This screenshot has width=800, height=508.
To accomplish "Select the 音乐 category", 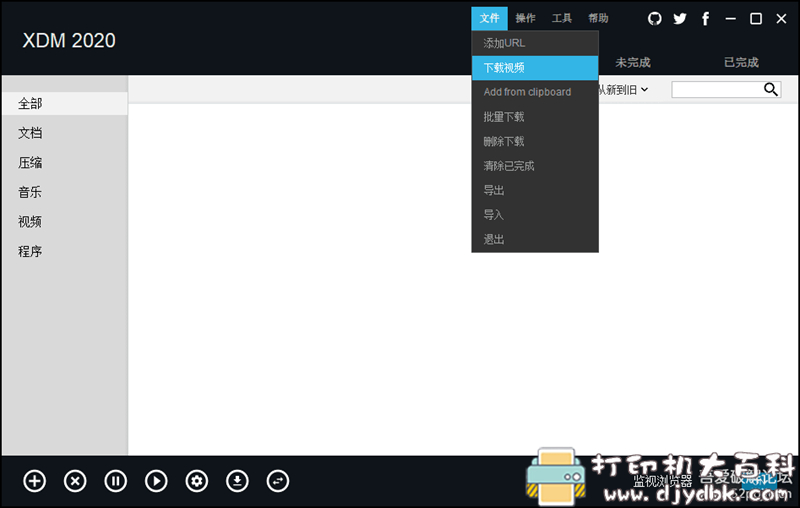I will (64, 192).
